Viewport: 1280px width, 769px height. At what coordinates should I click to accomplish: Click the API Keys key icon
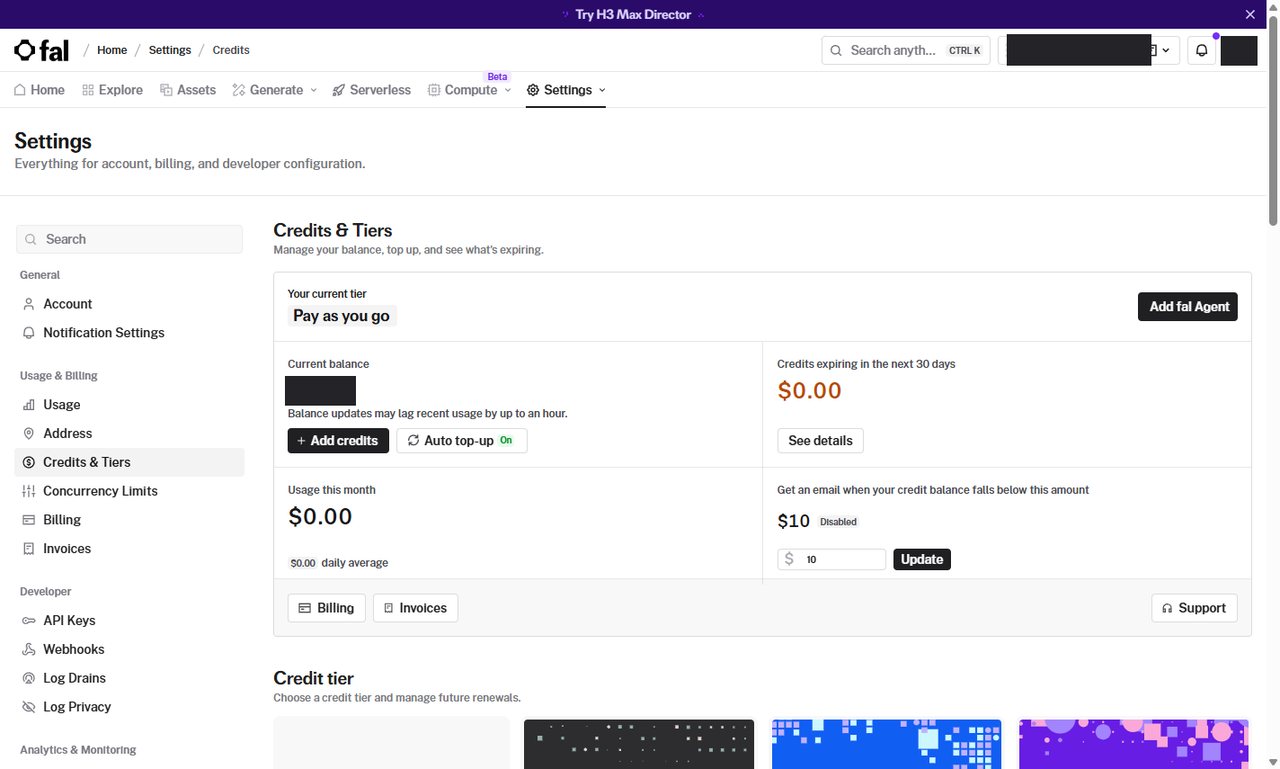coord(29,621)
